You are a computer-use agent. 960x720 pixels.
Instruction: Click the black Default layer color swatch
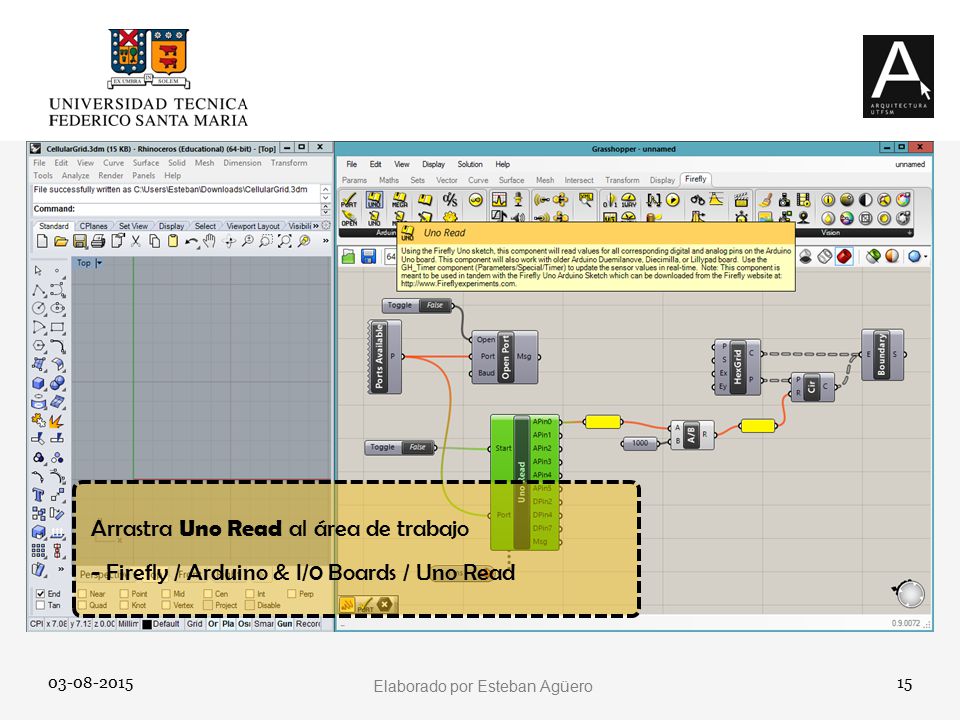(147, 624)
